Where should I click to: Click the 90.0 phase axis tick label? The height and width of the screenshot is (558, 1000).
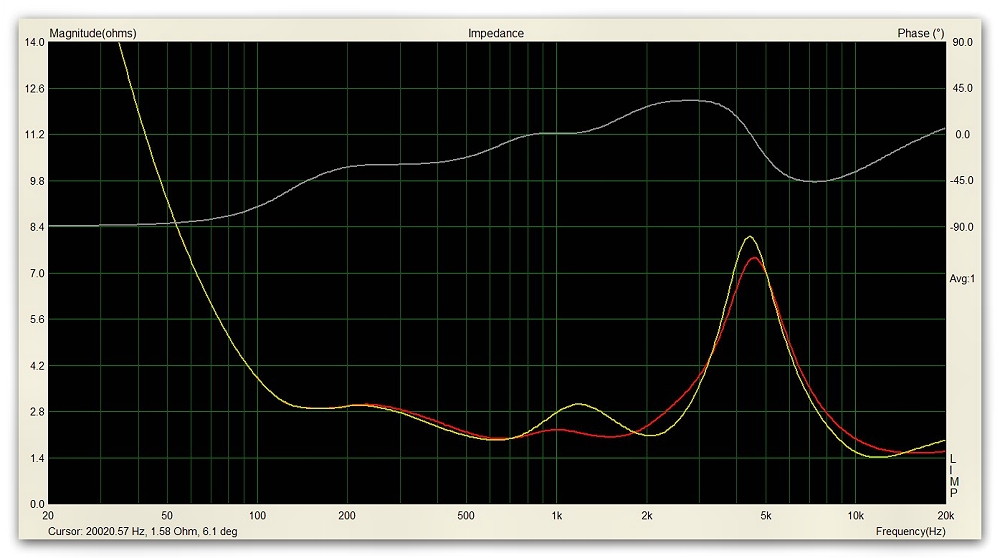pyautogui.click(x=963, y=42)
